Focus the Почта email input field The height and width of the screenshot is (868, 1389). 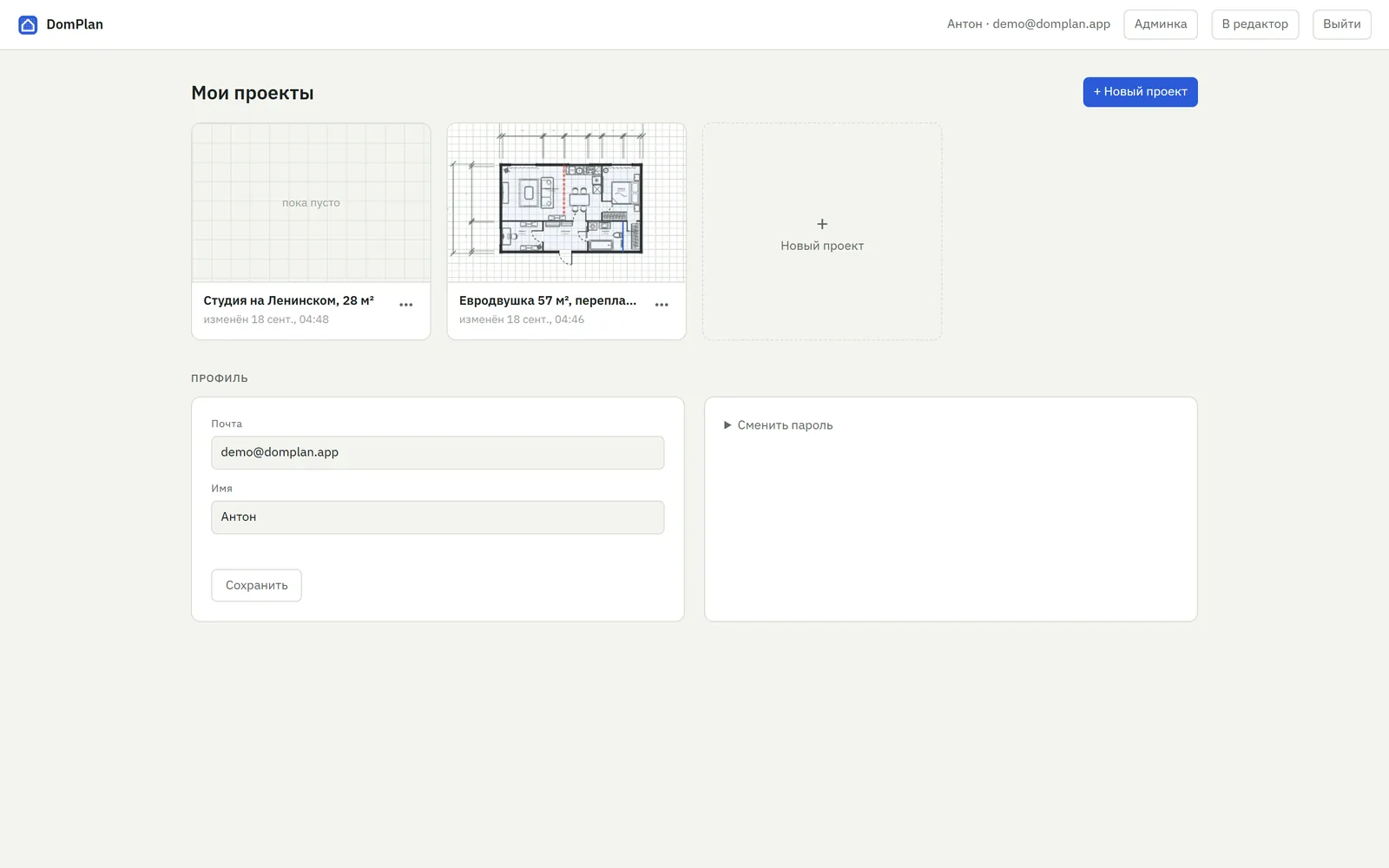tap(438, 452)
